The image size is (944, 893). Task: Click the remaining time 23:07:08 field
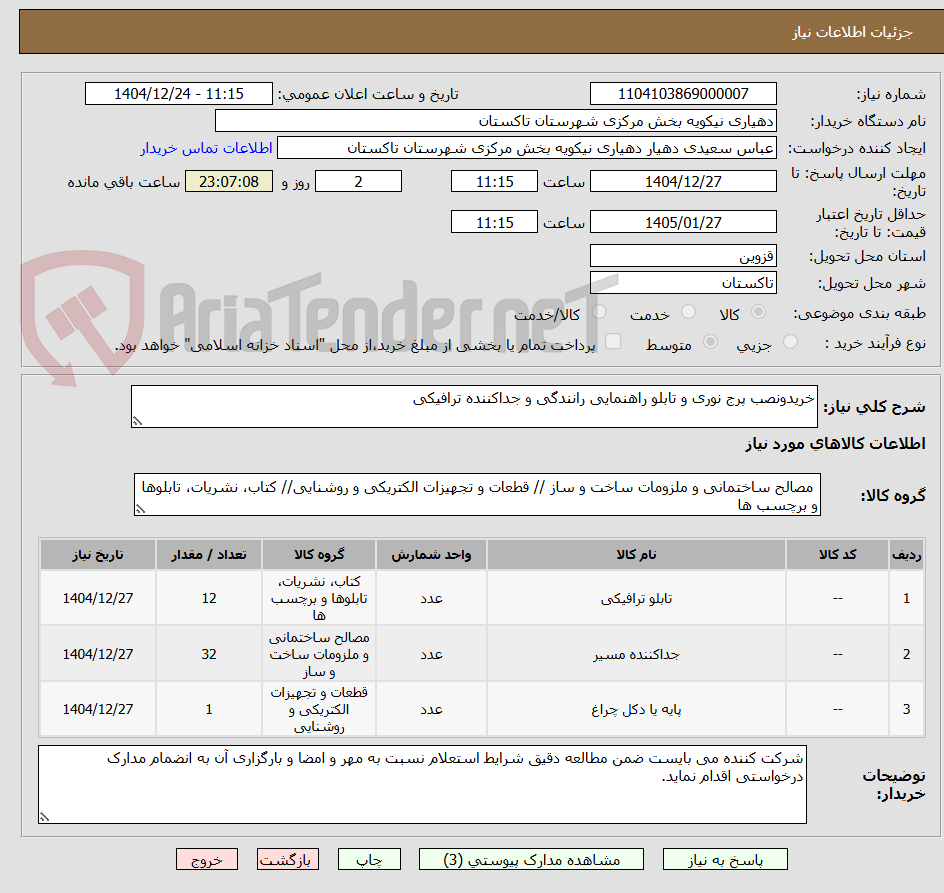tap(229, 181)
